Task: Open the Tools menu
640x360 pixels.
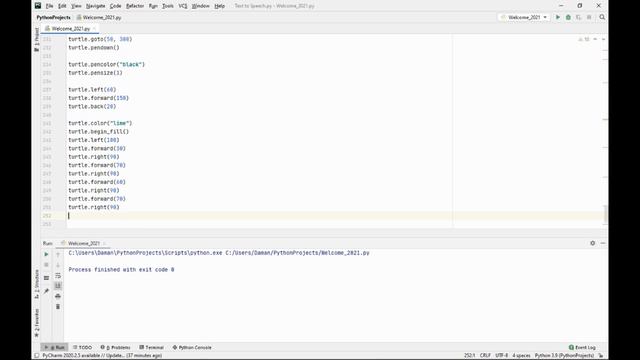Action: (x=168, y=6)
